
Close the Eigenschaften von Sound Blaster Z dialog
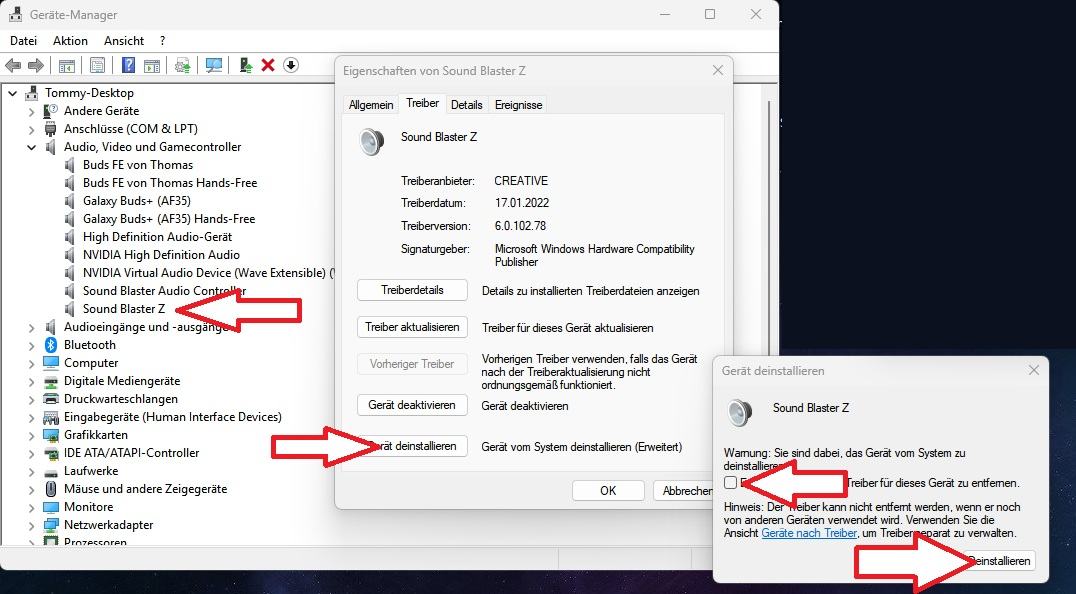[x=718, y=71]
